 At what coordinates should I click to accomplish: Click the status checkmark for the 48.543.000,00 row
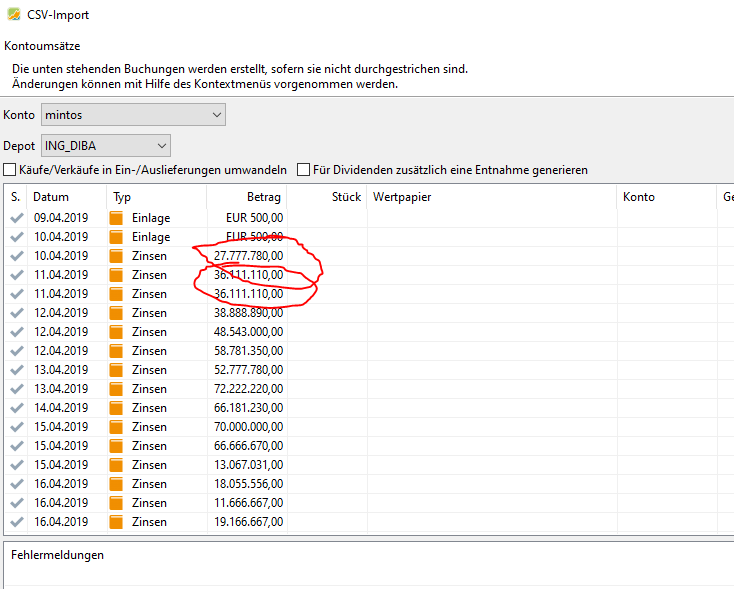click(x=16, y=332)
